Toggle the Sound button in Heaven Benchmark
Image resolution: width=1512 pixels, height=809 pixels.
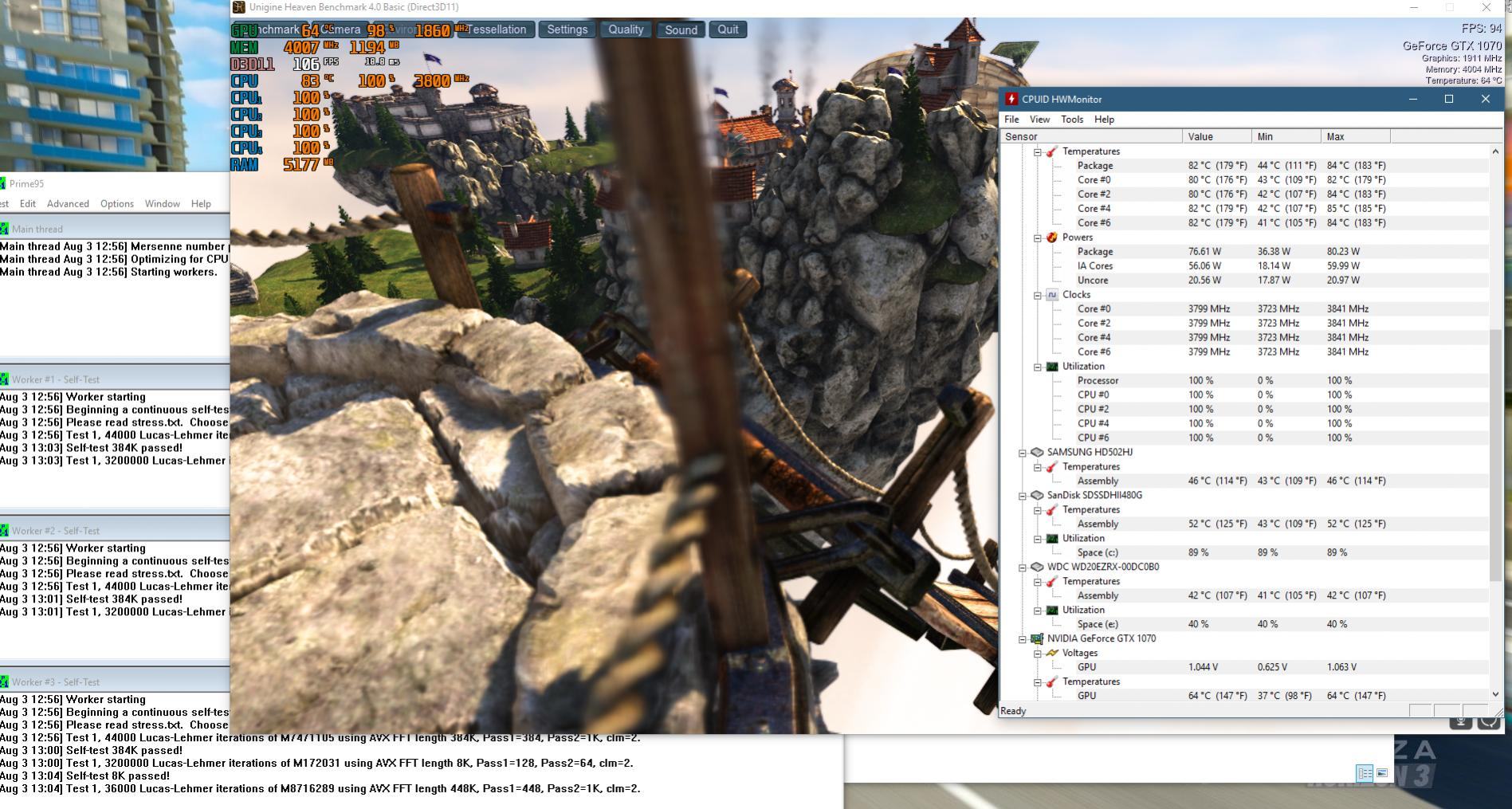681,29
